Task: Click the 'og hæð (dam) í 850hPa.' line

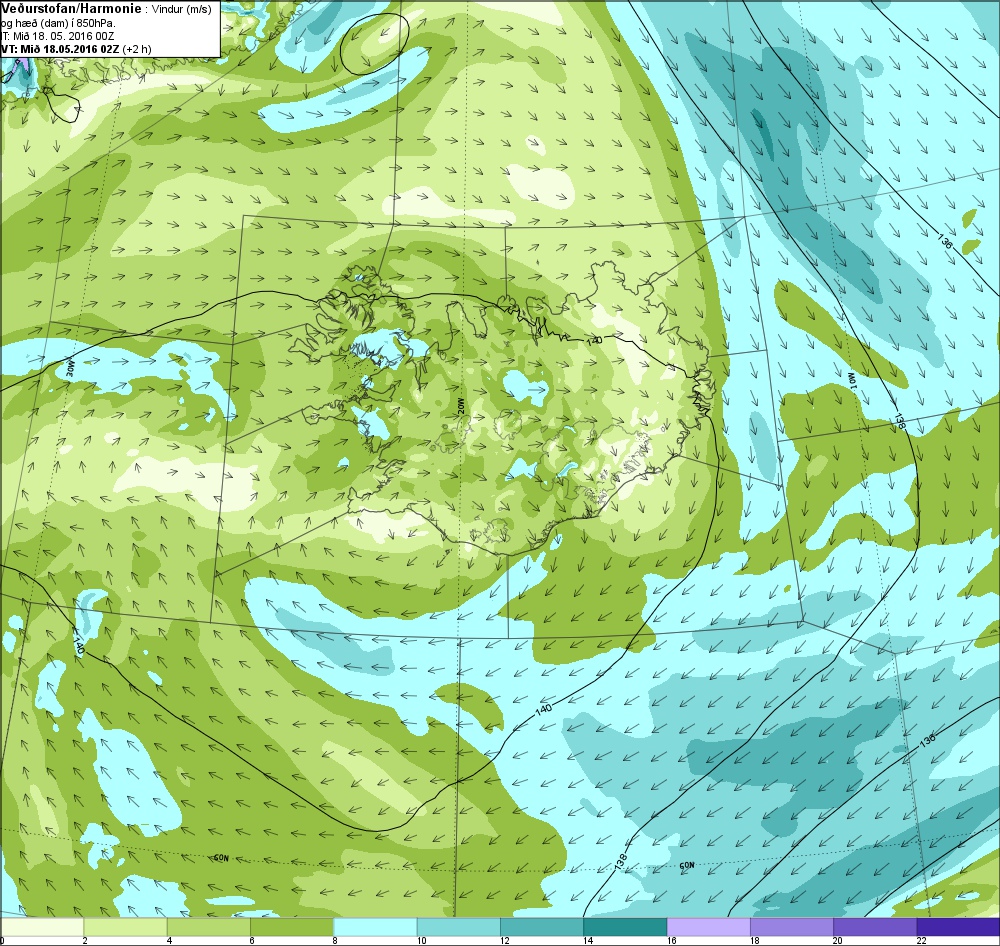Action: [x=57, y=23]
